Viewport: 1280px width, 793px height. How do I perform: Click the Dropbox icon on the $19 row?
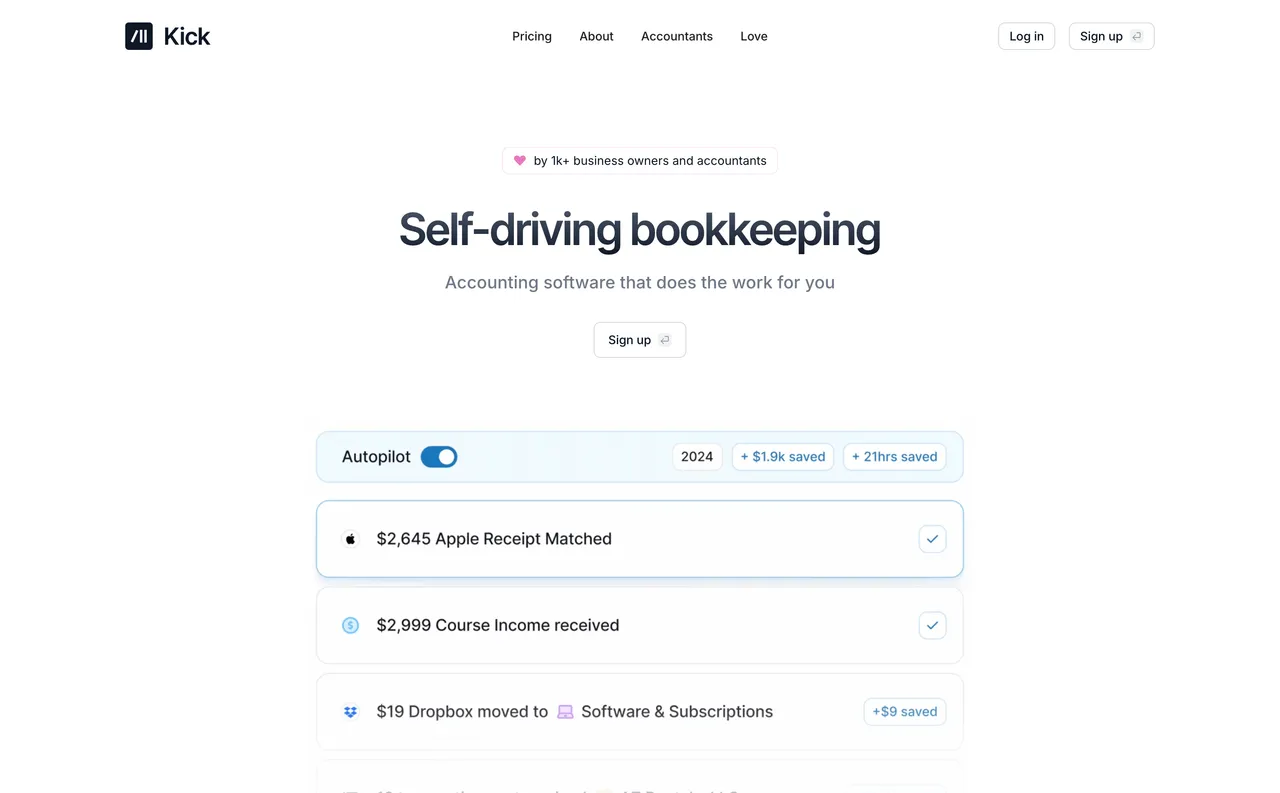tap(350, 711)
